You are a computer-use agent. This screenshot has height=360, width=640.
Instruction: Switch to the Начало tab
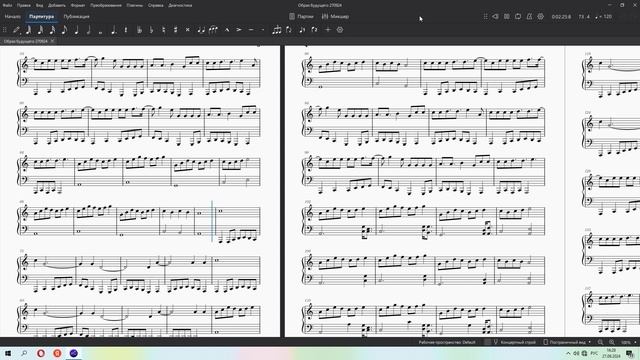point(13,17)
